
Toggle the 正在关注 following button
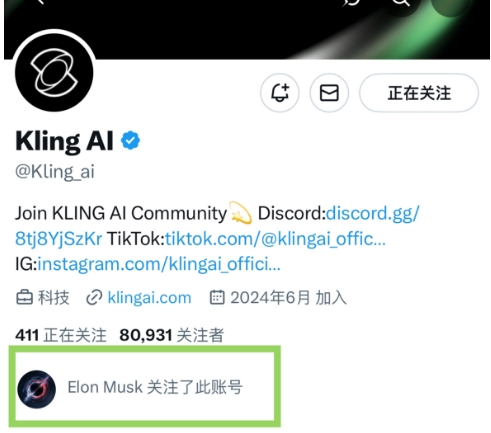[419, 93]
